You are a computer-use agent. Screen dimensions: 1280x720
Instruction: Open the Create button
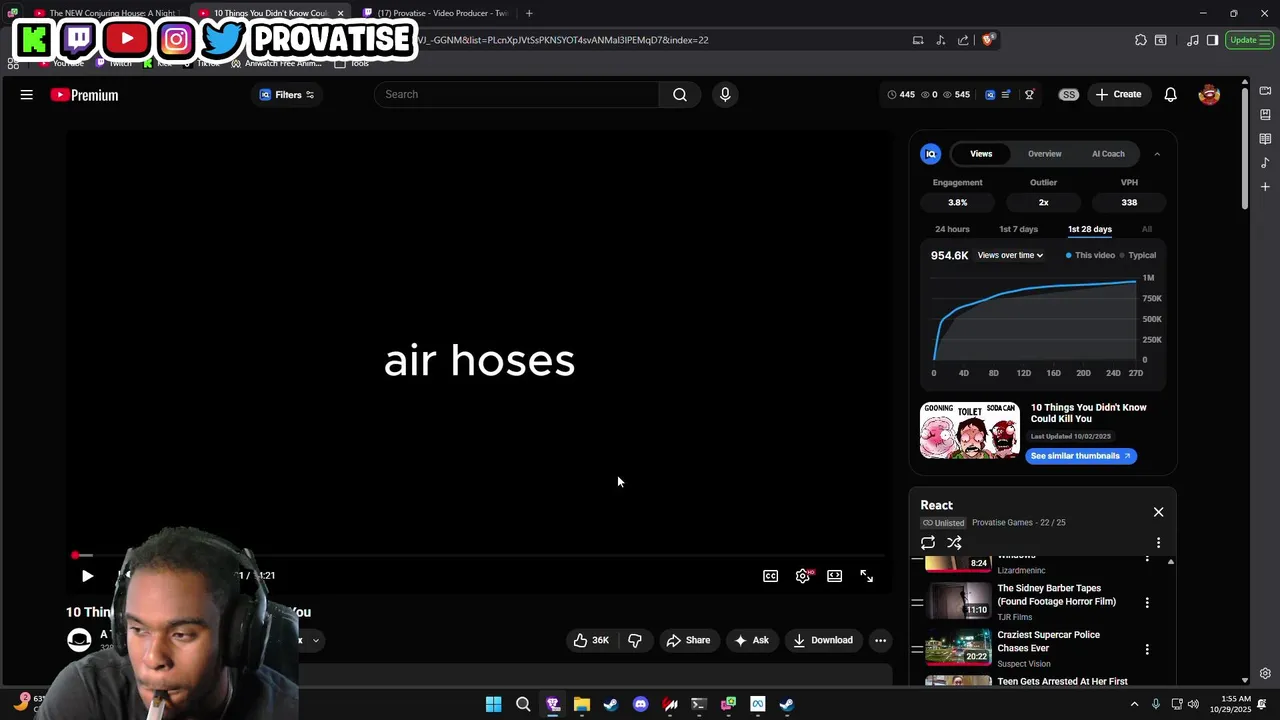[x=1118, y=94]
